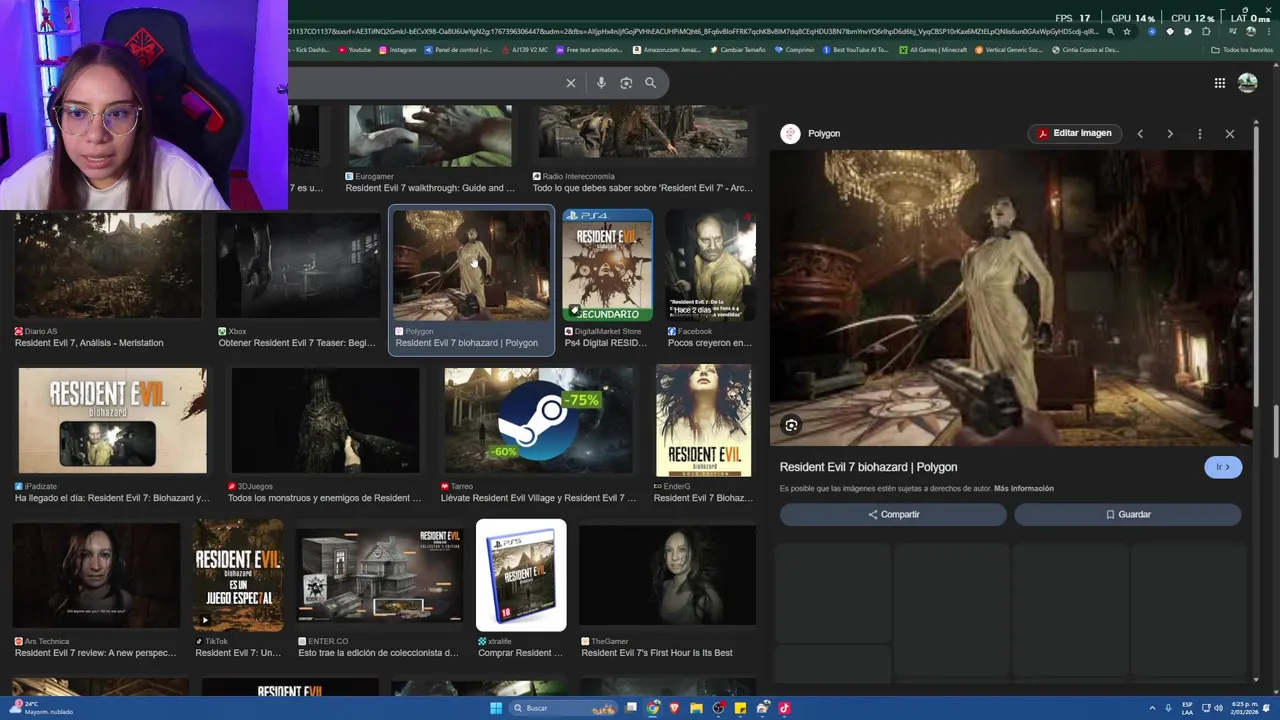1280x720 pixels.
Task: Open the Más información copyright link
Action: coord(1024,488)
